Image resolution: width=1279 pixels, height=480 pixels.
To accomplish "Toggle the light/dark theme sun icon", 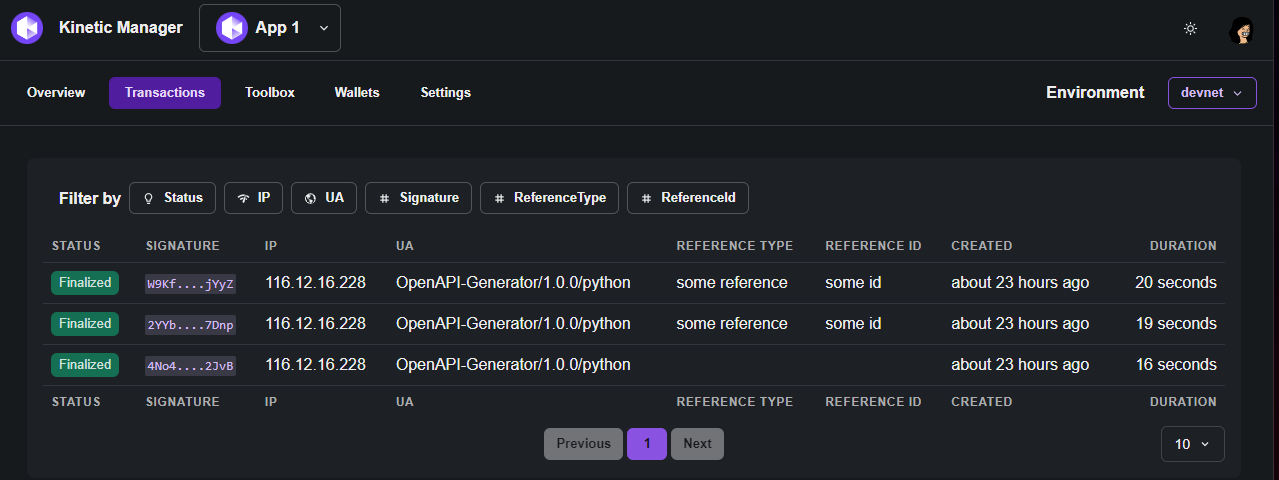I will (x=1190, y=28).
